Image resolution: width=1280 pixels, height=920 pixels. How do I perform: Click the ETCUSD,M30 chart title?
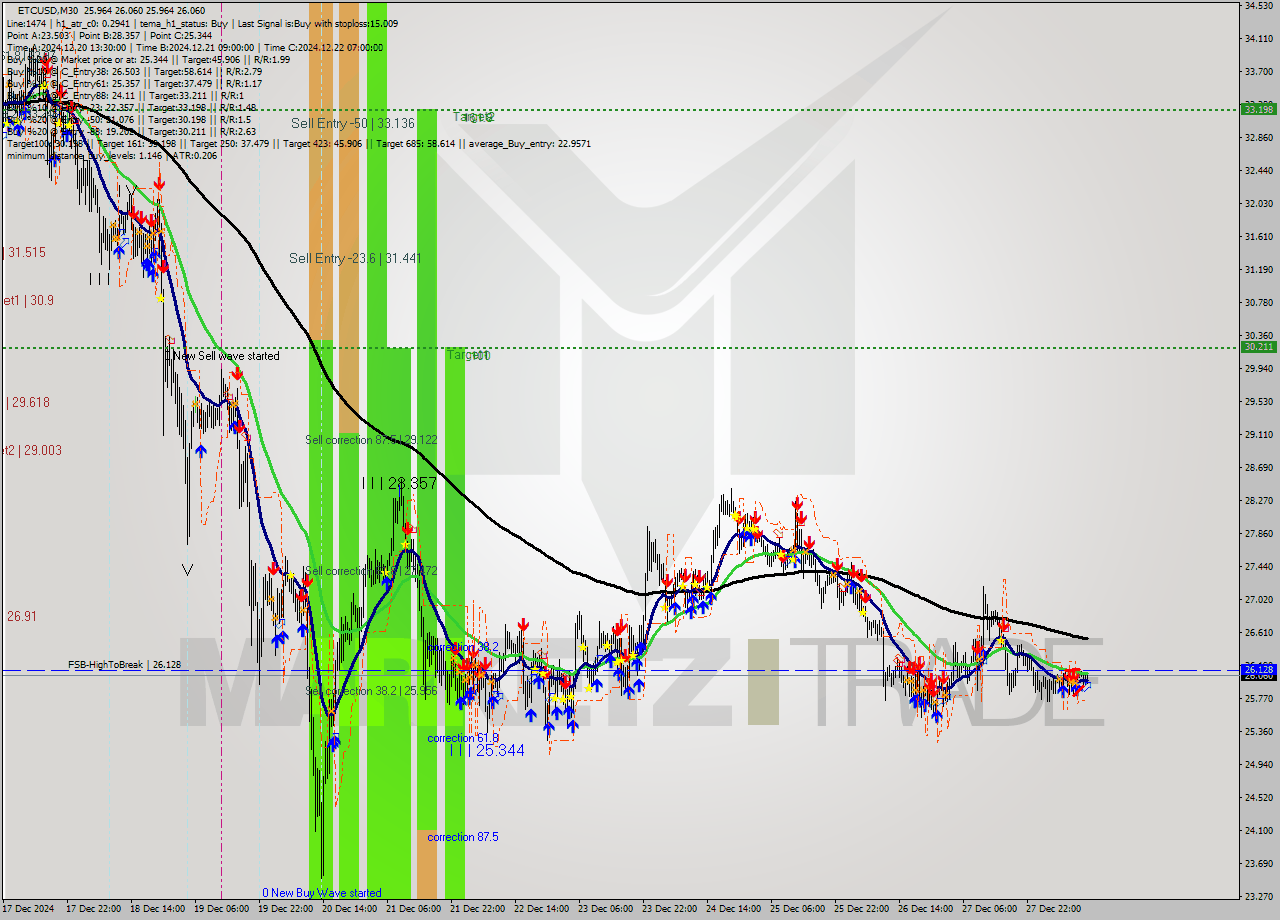[x=50, y=10]
